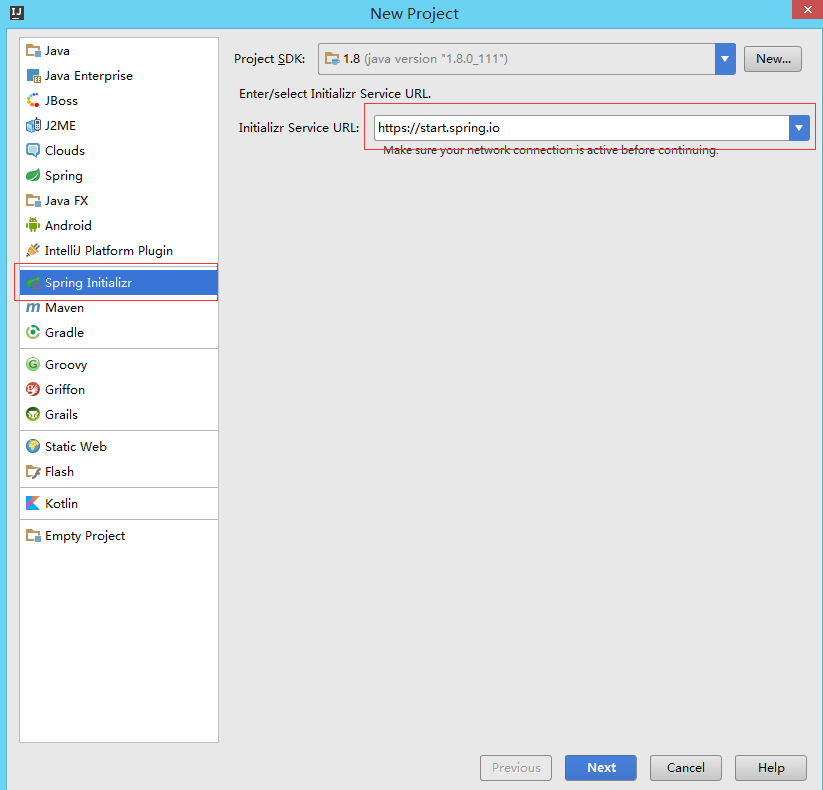Image resolution: width=823 pixels, height=790 pixels.
Task: Click the Empty Project folder icon
Action: [x=33, y=536]
